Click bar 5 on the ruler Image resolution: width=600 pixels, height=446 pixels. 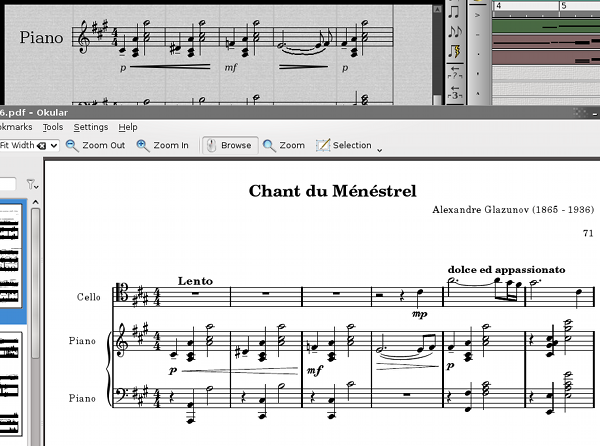coord(564,6)
